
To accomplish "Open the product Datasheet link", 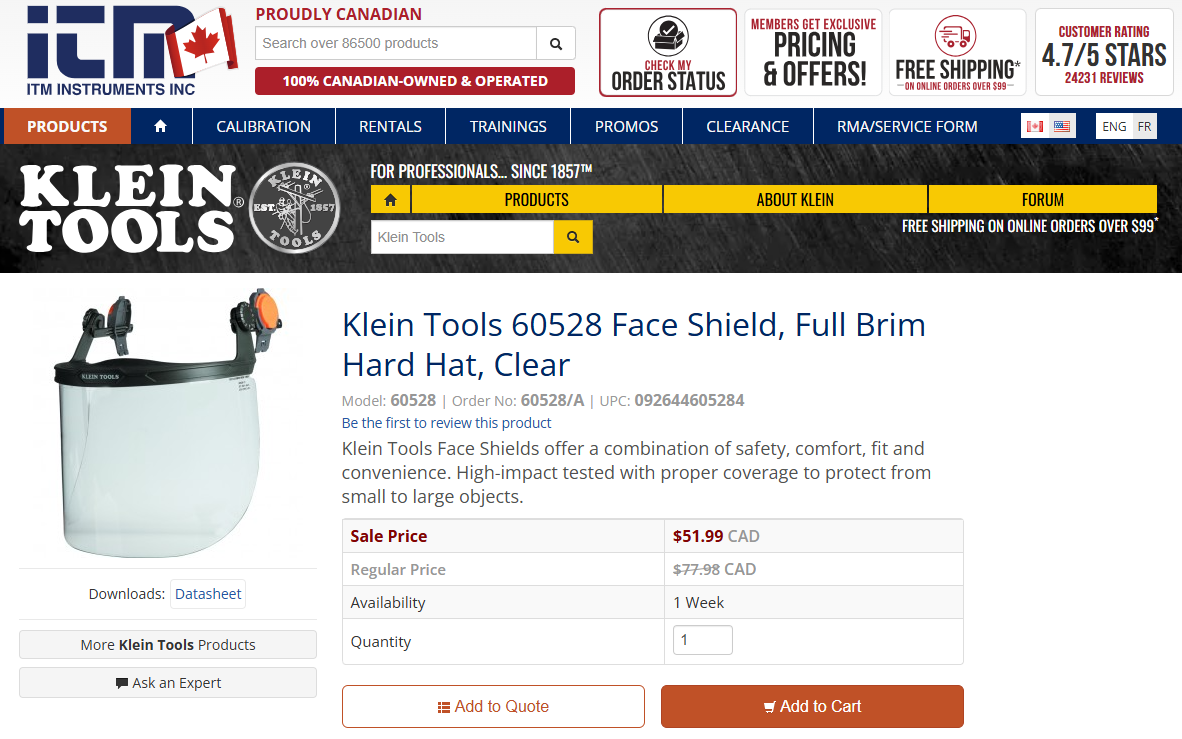I will coord(207,593).
